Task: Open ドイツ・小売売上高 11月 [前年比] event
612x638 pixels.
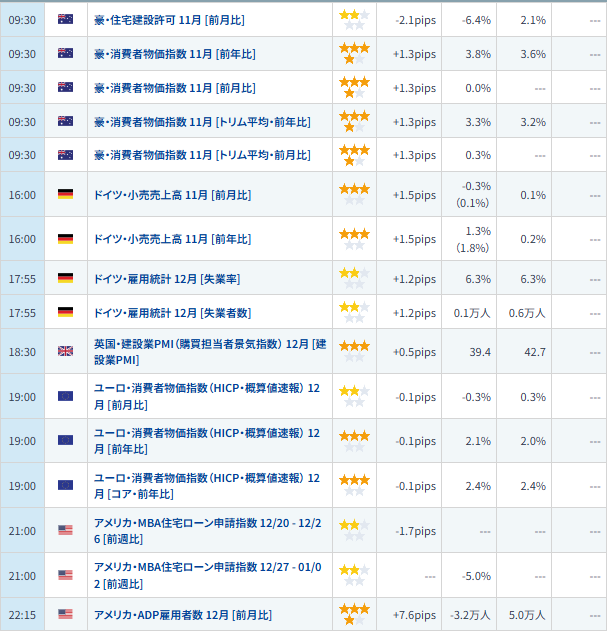Action: click(x=172, y=239)
